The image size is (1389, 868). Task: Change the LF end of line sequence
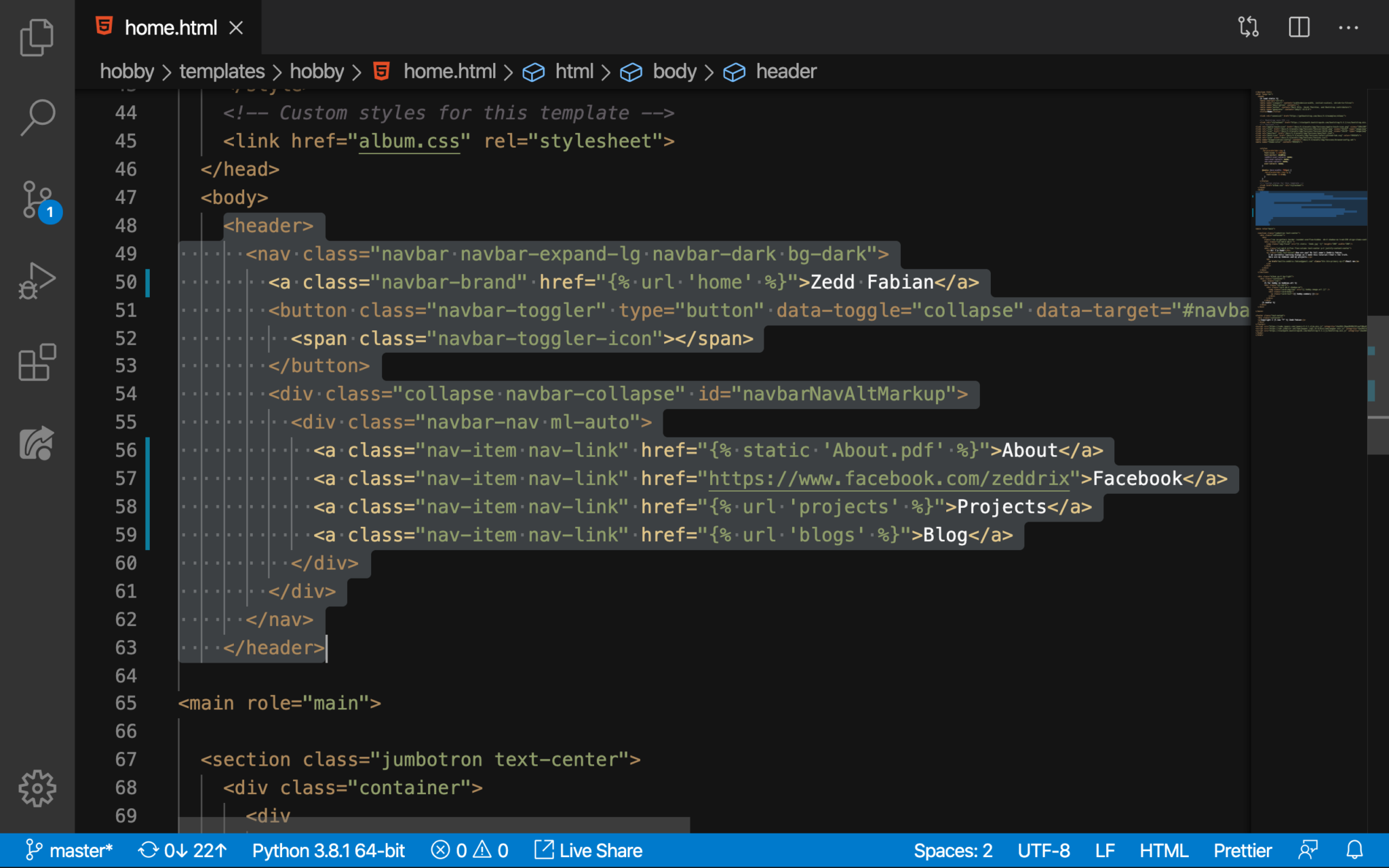(x=1105, y=850)
